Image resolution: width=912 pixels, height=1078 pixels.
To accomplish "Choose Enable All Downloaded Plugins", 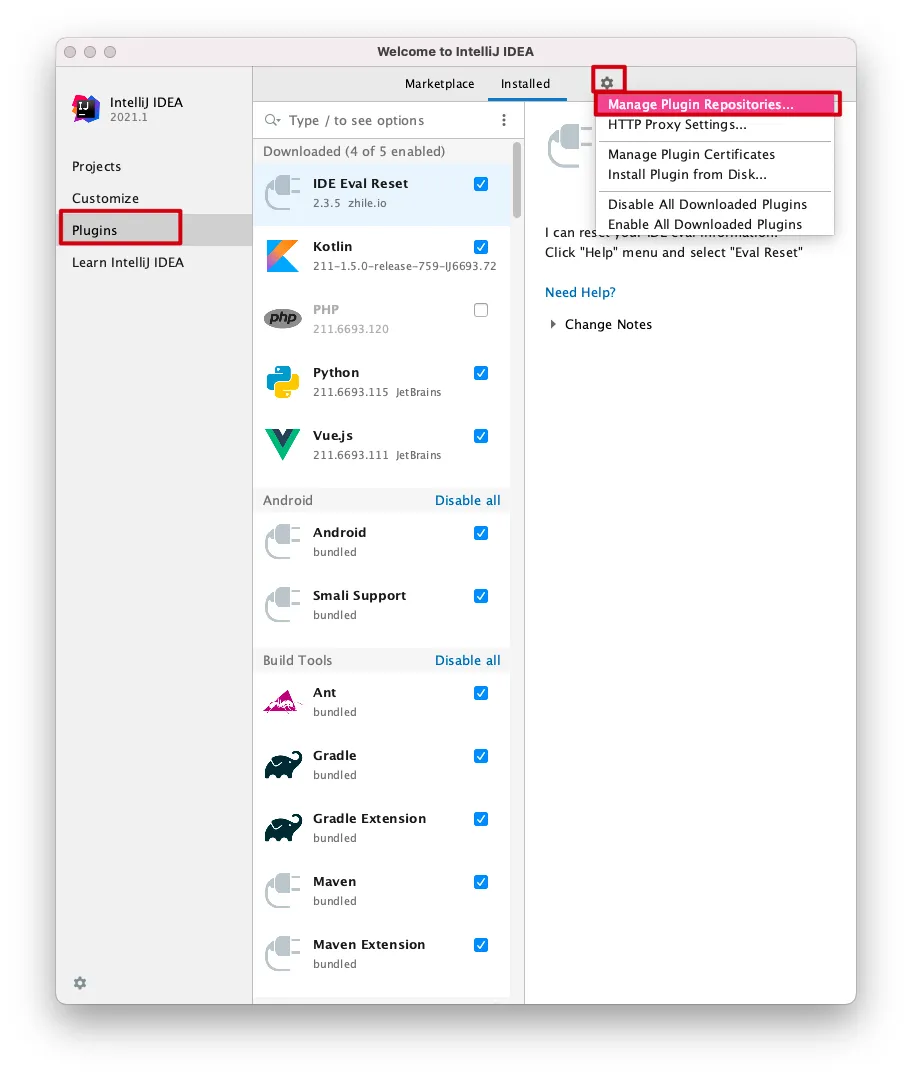I will (x=715, y=224).
